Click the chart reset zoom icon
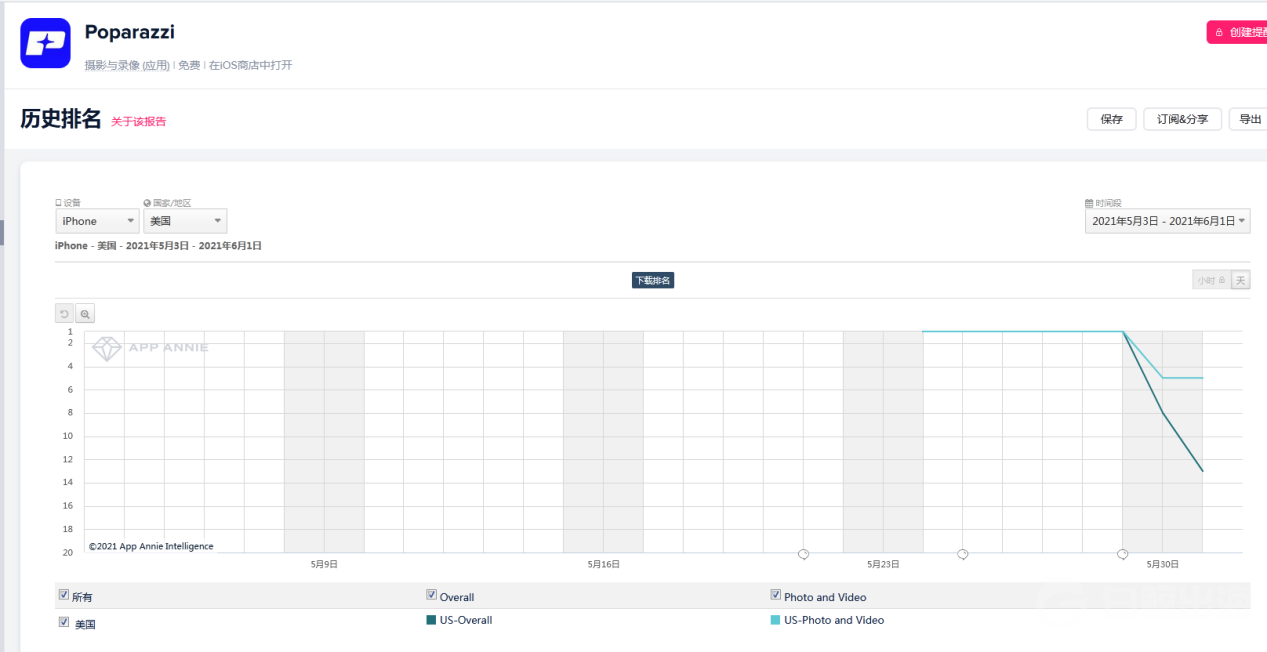 (x=65, y=314)
